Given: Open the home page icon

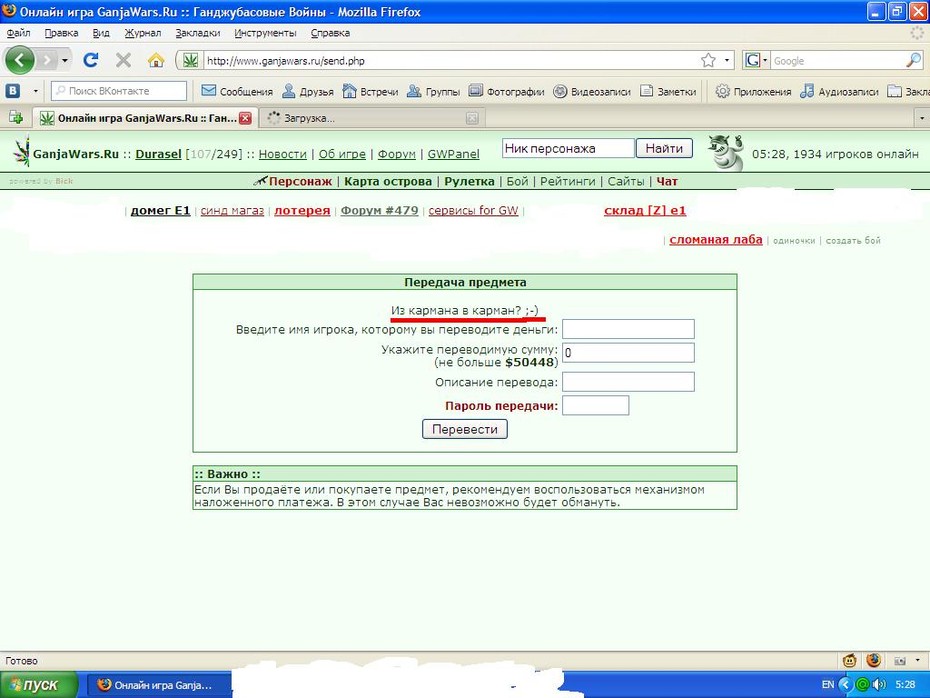Looking at the screenshot, I should pyautogui.click(x=156, y=60).
